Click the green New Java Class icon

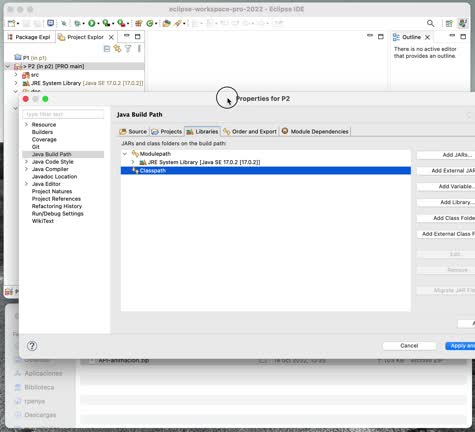click(150, 23)
